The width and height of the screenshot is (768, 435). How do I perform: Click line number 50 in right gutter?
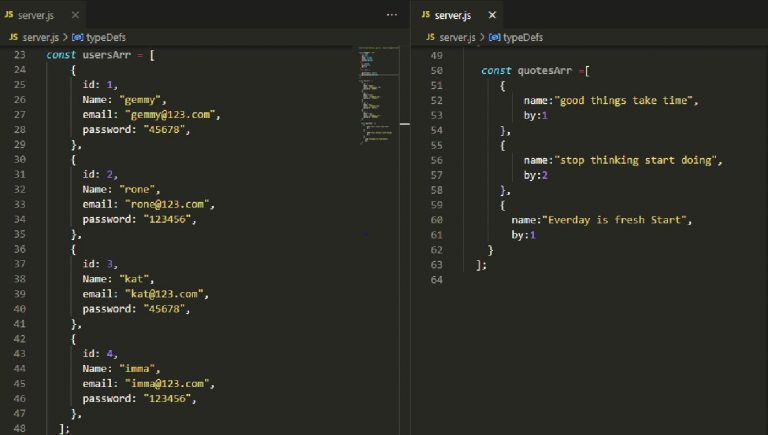coord(435,71)
